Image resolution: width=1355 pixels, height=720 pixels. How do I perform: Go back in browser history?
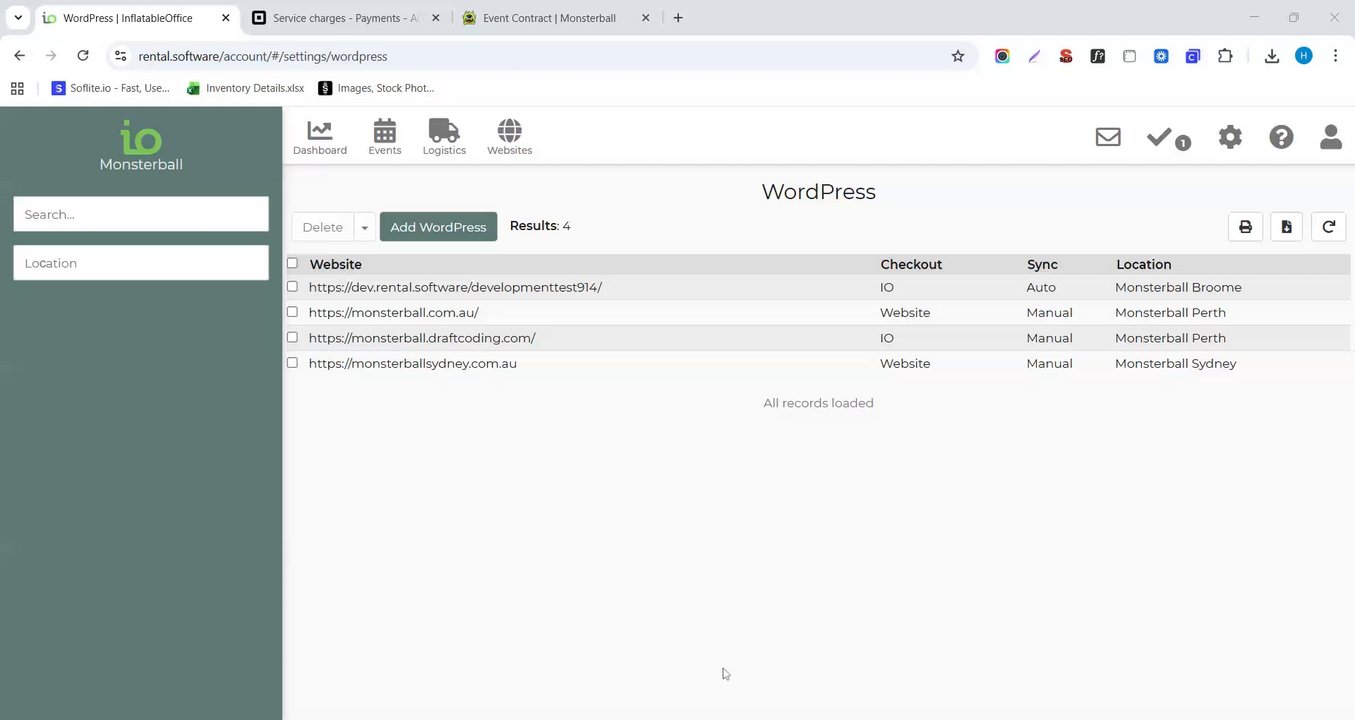click(20, 56)
